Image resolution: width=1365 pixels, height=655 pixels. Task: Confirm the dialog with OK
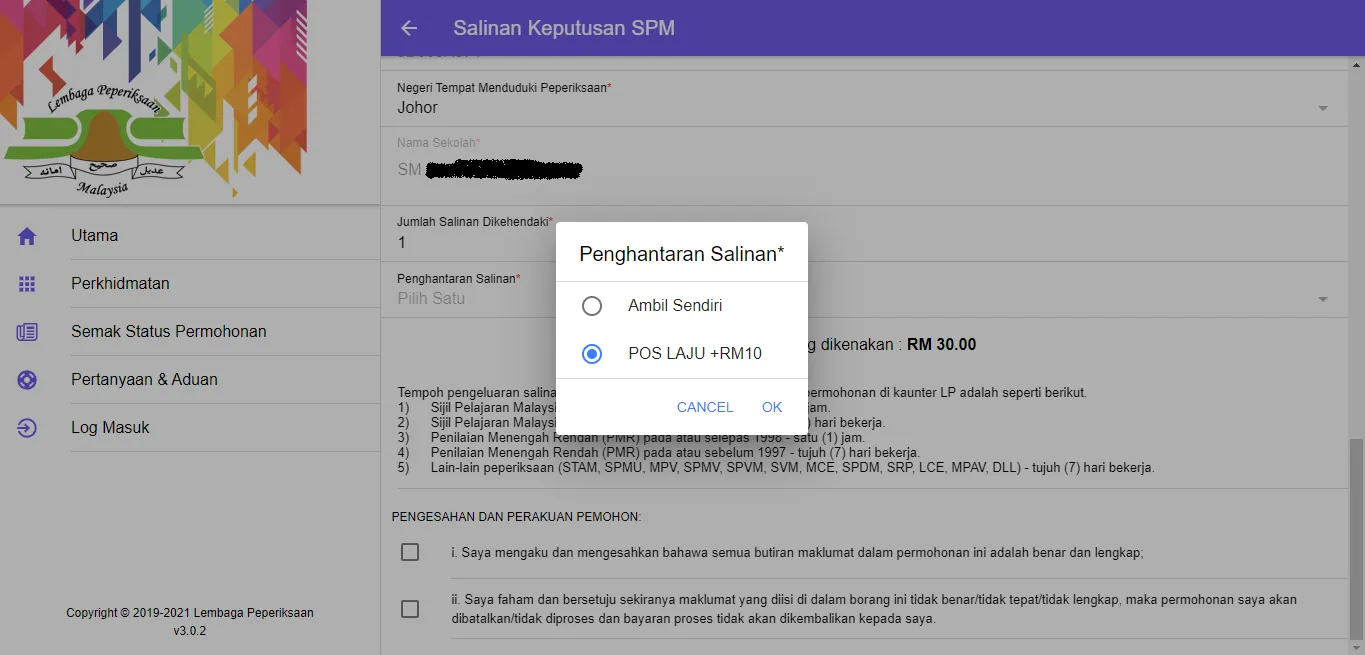[772, 407]
